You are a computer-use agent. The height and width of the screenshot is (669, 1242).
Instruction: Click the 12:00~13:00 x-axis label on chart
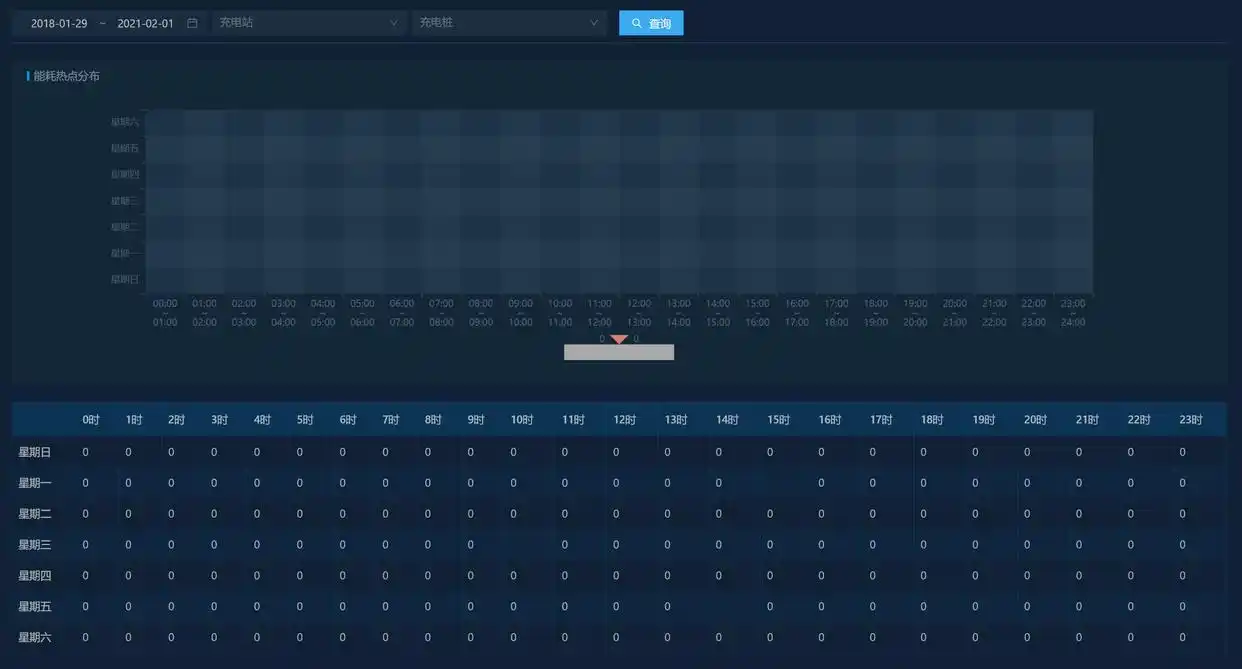click(639, 312)
